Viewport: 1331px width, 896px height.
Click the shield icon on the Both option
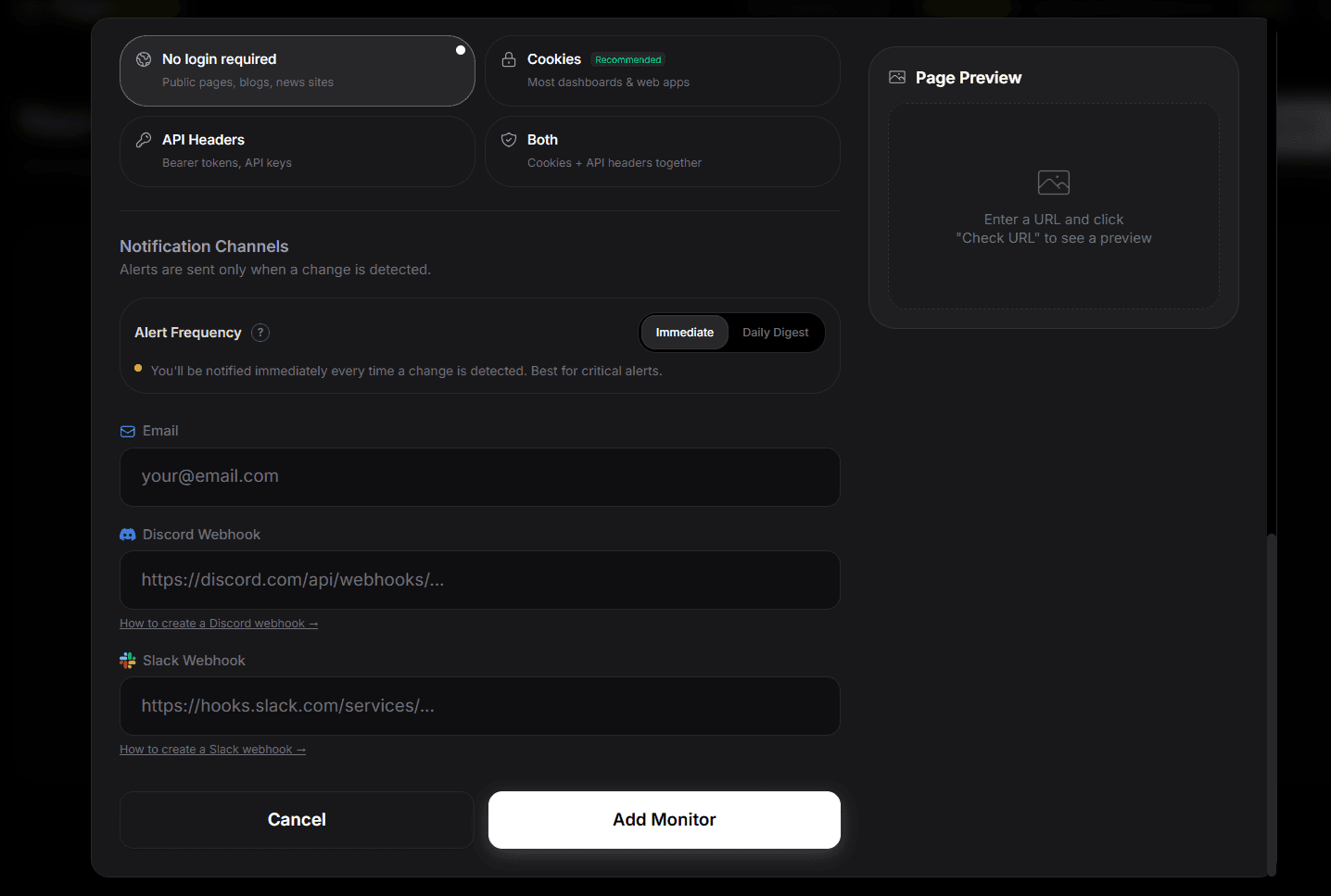click(509, 139)
